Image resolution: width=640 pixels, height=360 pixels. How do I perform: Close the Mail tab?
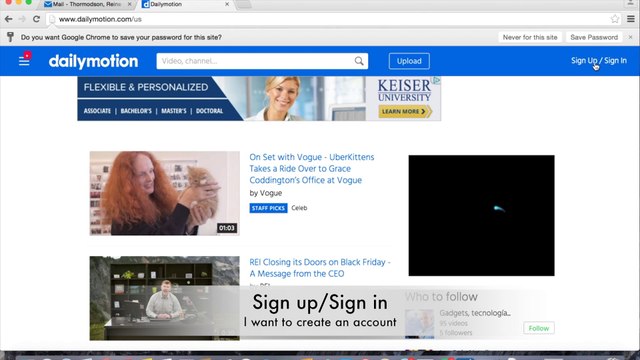[129, 4]
